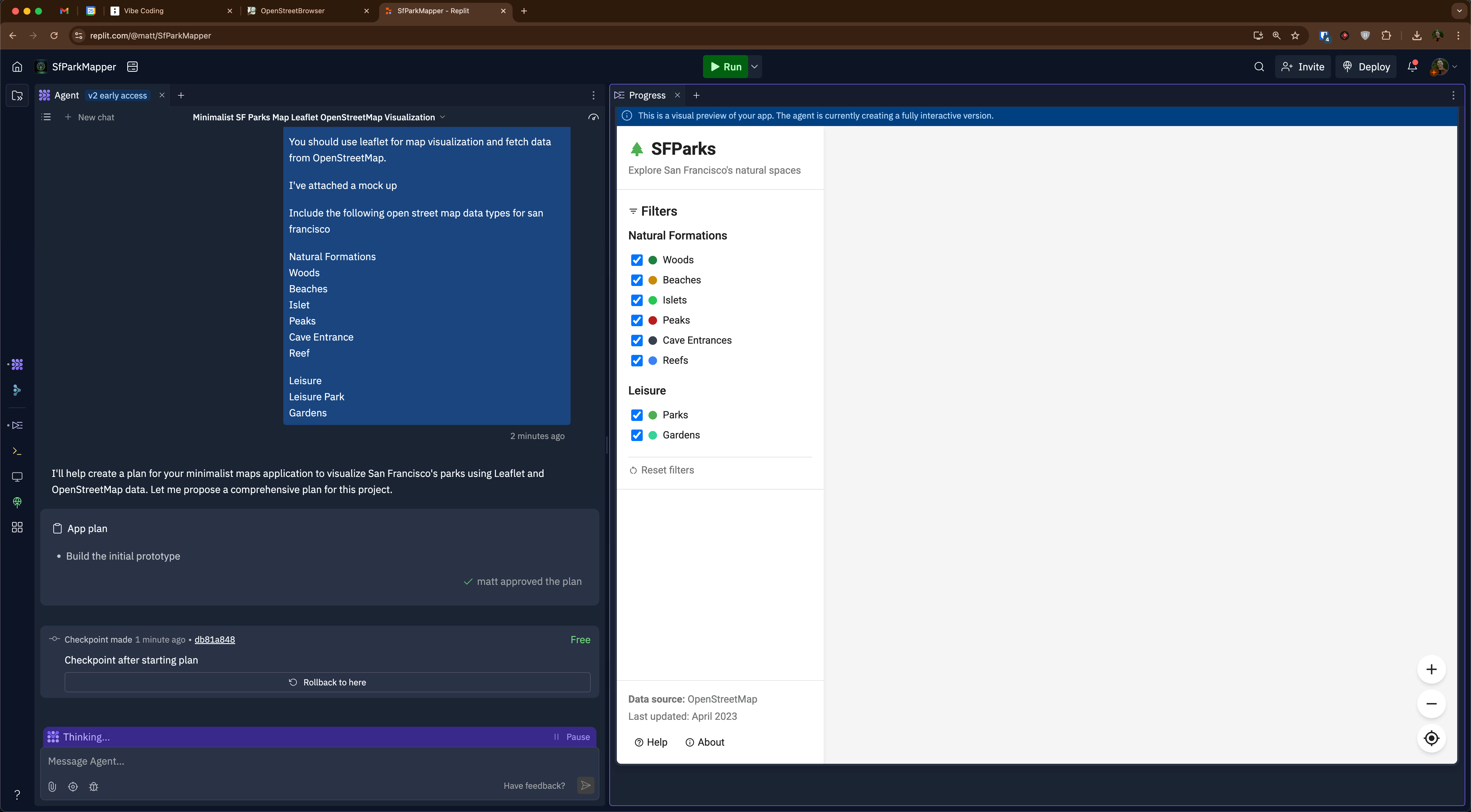Open checkpoint db81a848 link

[215, 640]
